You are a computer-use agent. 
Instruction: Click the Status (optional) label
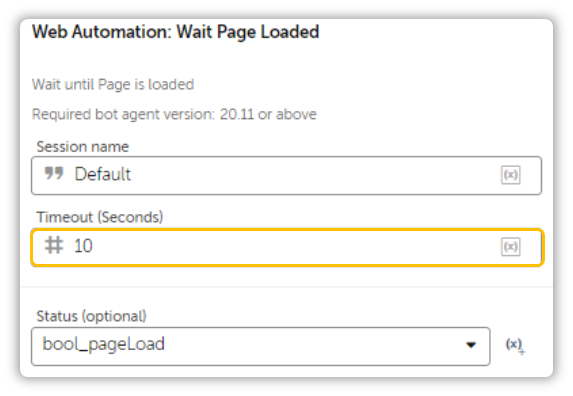pyautogui.click(x=91, y=316)
